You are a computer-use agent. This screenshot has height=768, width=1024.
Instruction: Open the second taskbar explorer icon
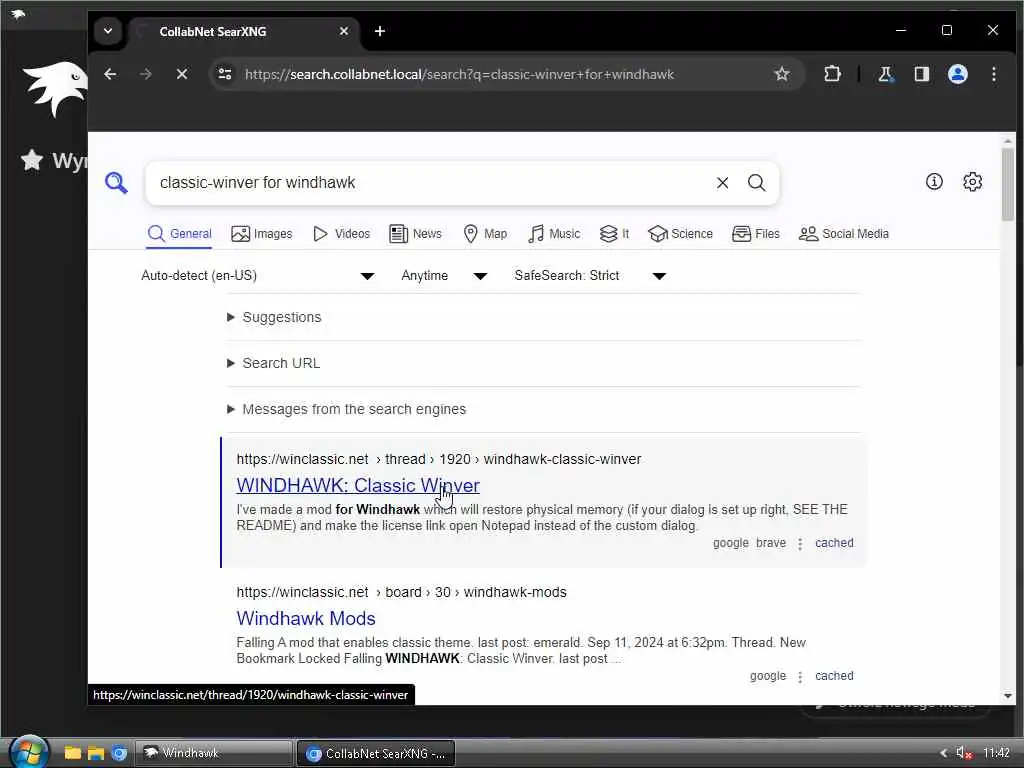click(96, 753)
